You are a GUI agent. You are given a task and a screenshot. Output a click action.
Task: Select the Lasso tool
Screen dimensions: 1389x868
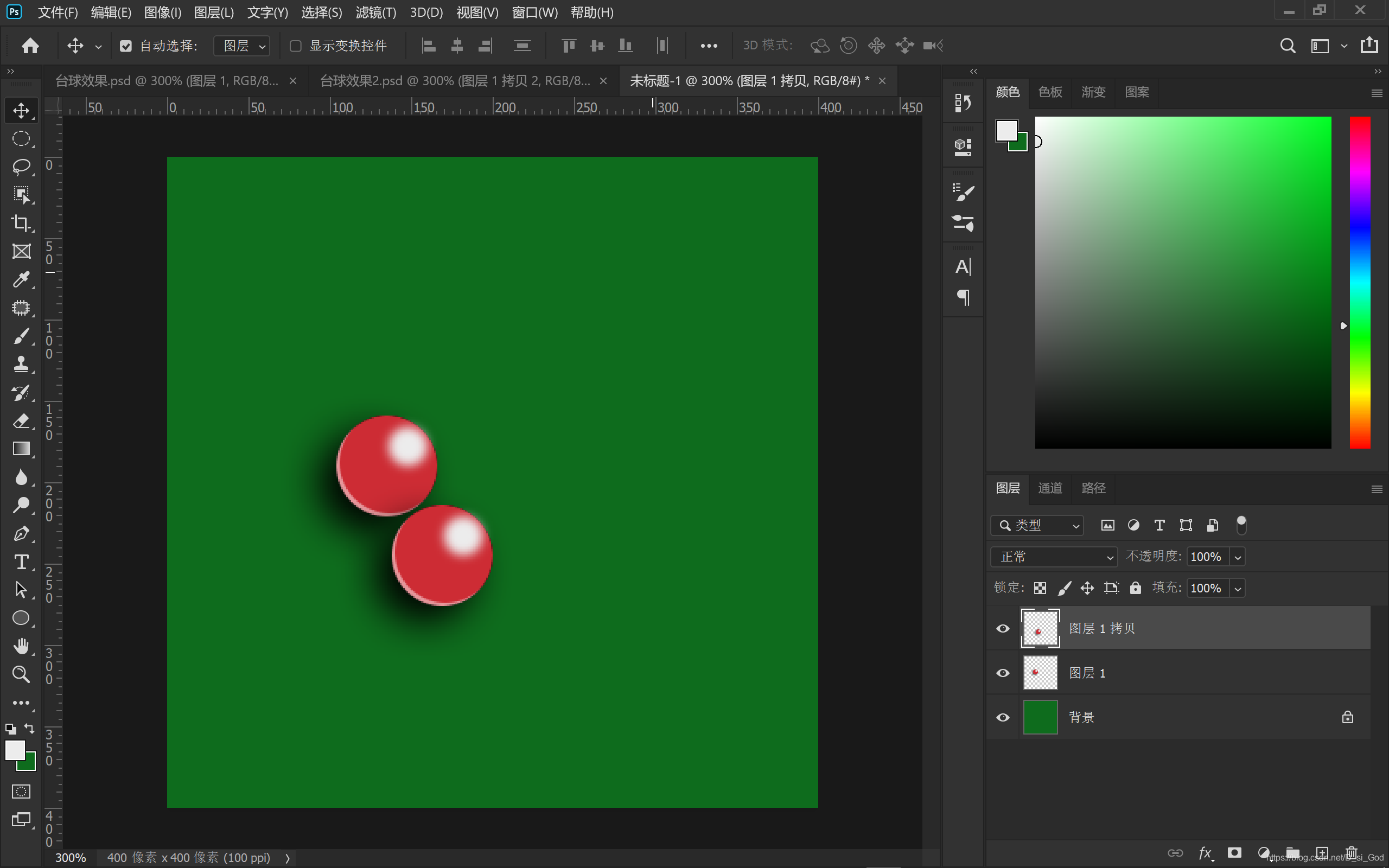tap(21, 167)
